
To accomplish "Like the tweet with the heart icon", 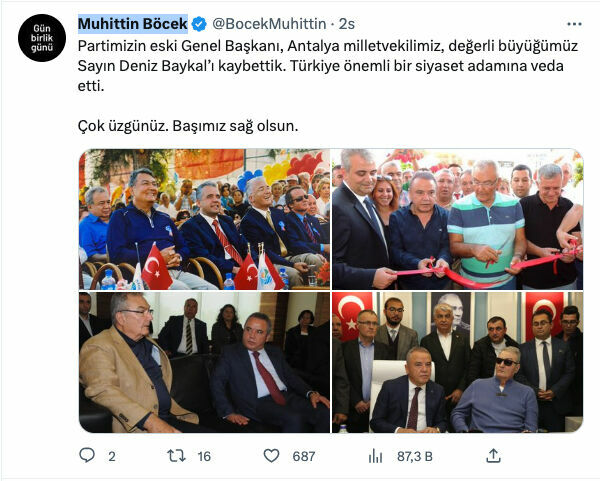I will [271, 456].
